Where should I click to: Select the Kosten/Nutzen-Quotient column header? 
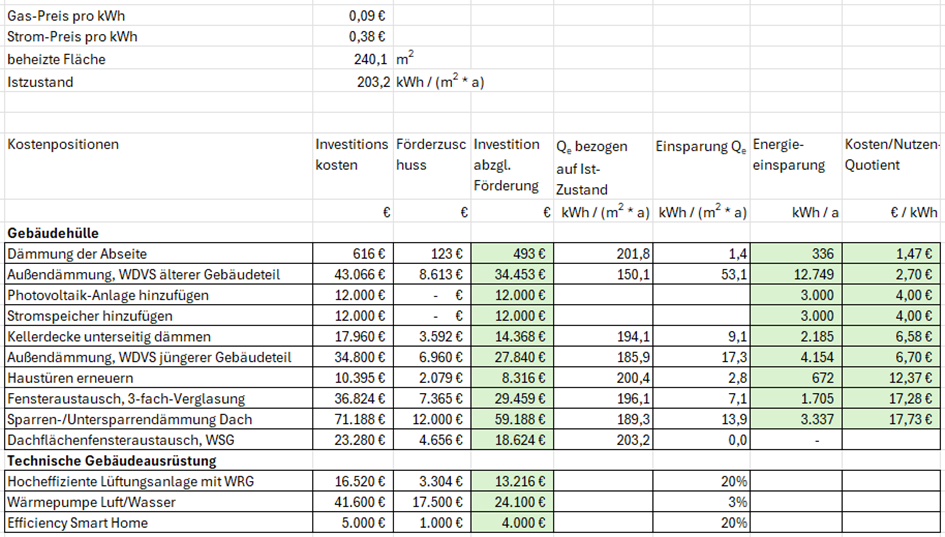coord(893,155)
